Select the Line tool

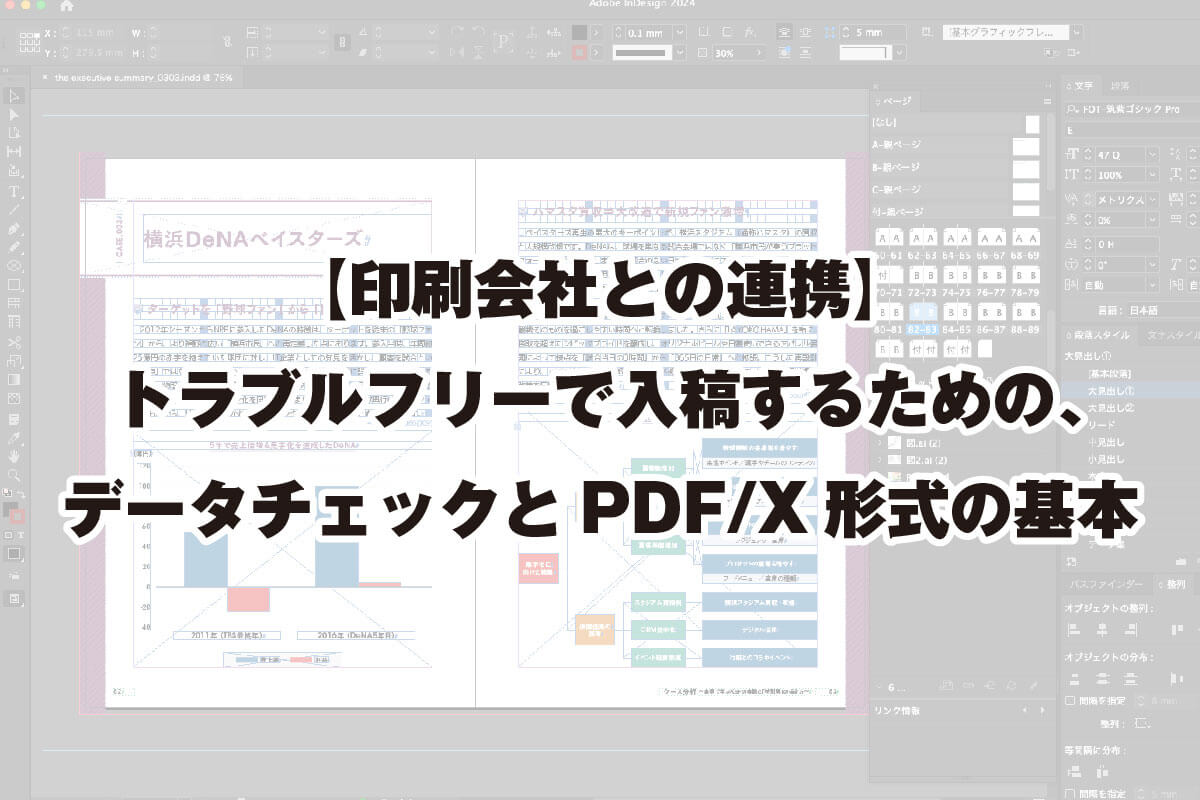[x=14, y=210]
